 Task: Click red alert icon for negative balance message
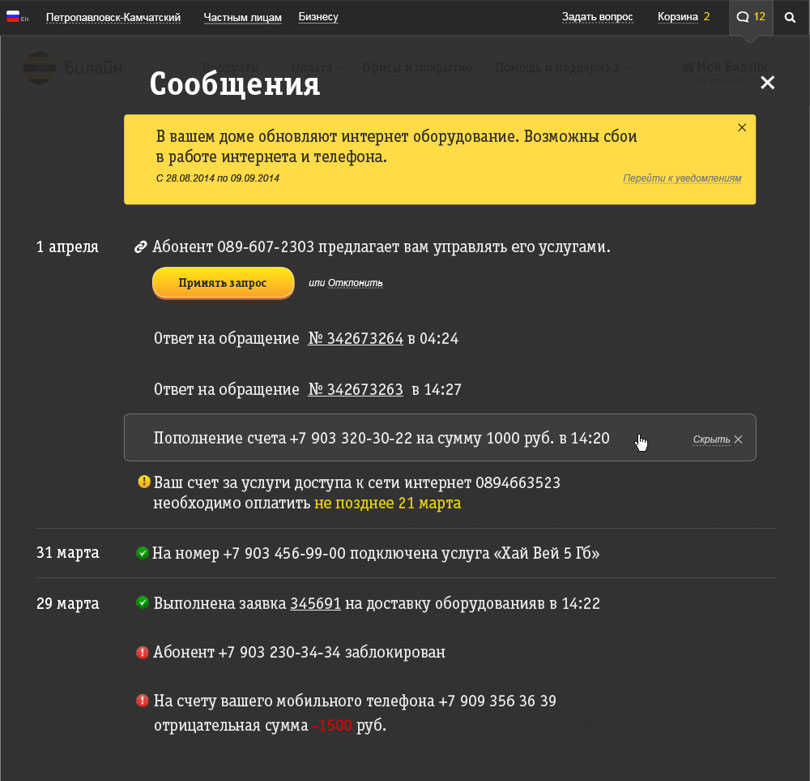pos(142,701)
